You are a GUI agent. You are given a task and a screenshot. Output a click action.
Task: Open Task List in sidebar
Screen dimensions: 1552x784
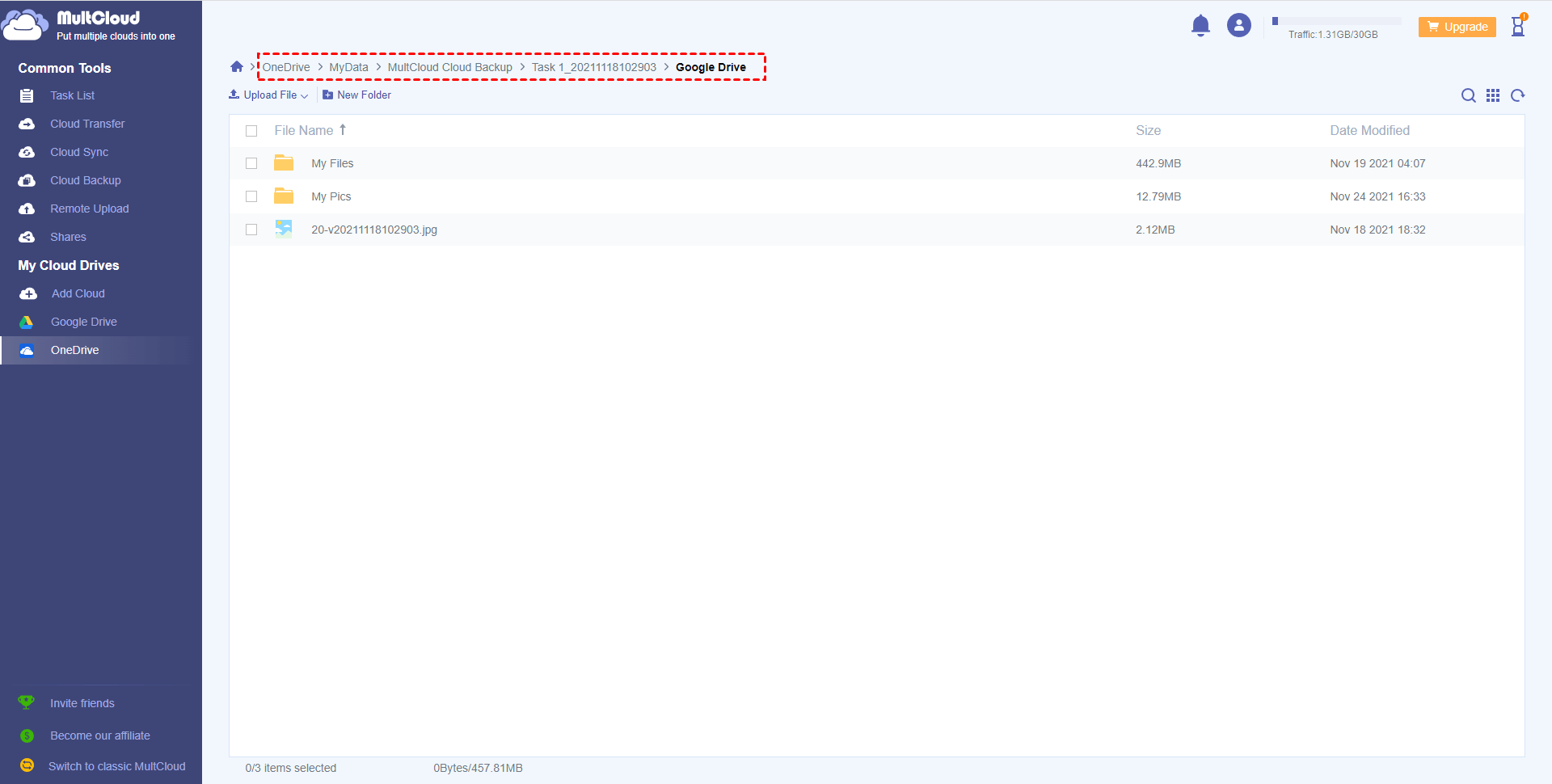[x=72, y=95]
